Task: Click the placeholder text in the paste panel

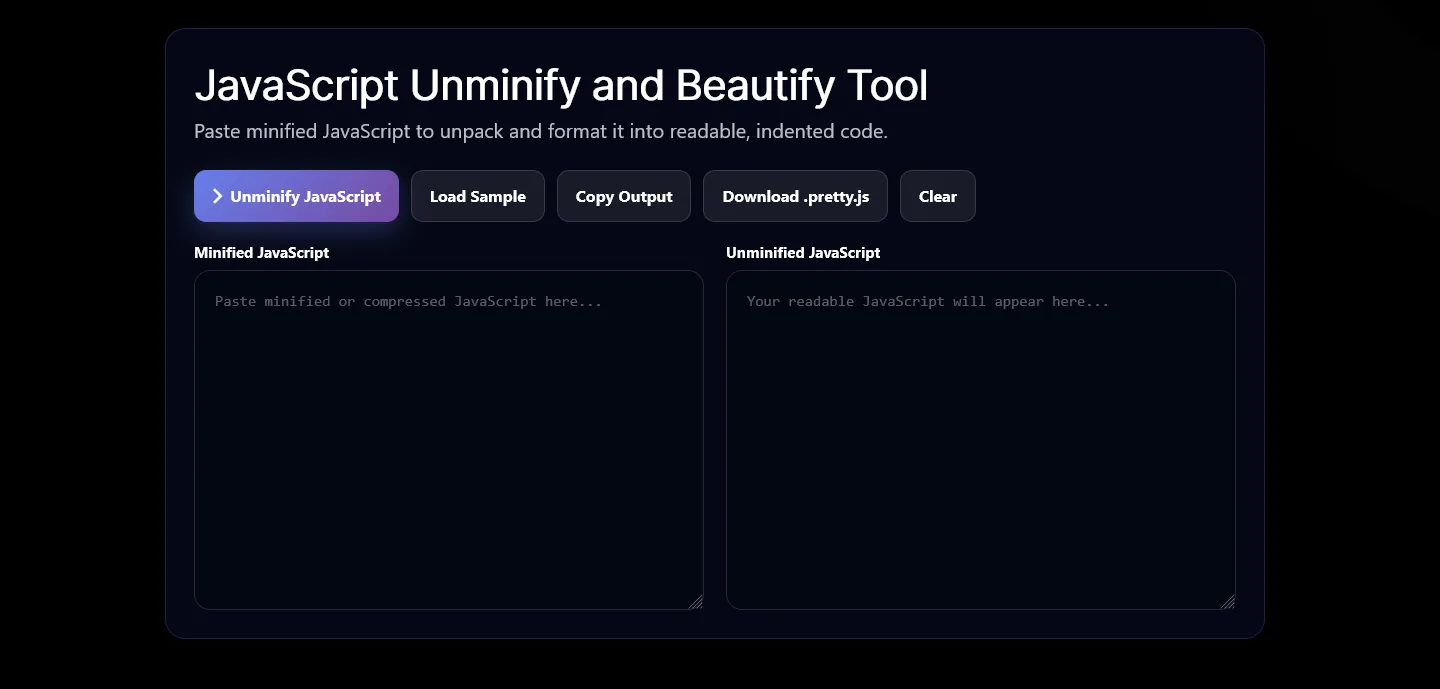Action: pos(408,301)
